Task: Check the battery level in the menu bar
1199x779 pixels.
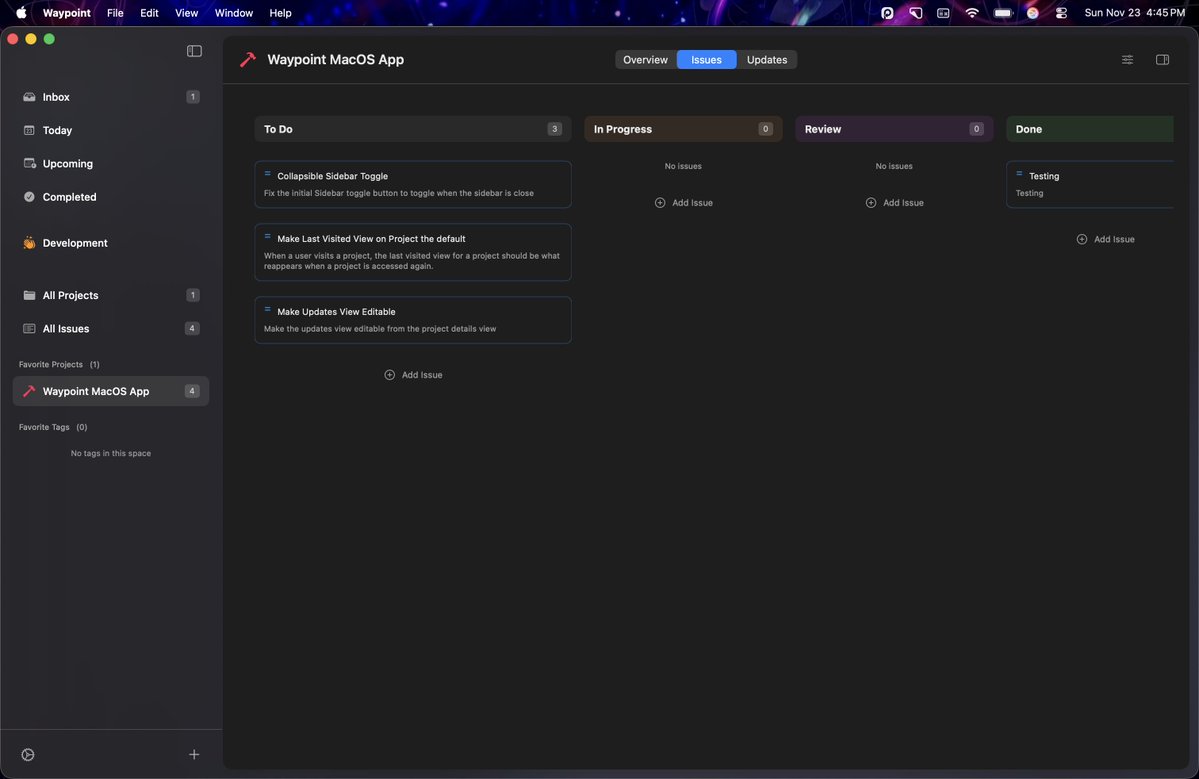Action: point(1003,13)
